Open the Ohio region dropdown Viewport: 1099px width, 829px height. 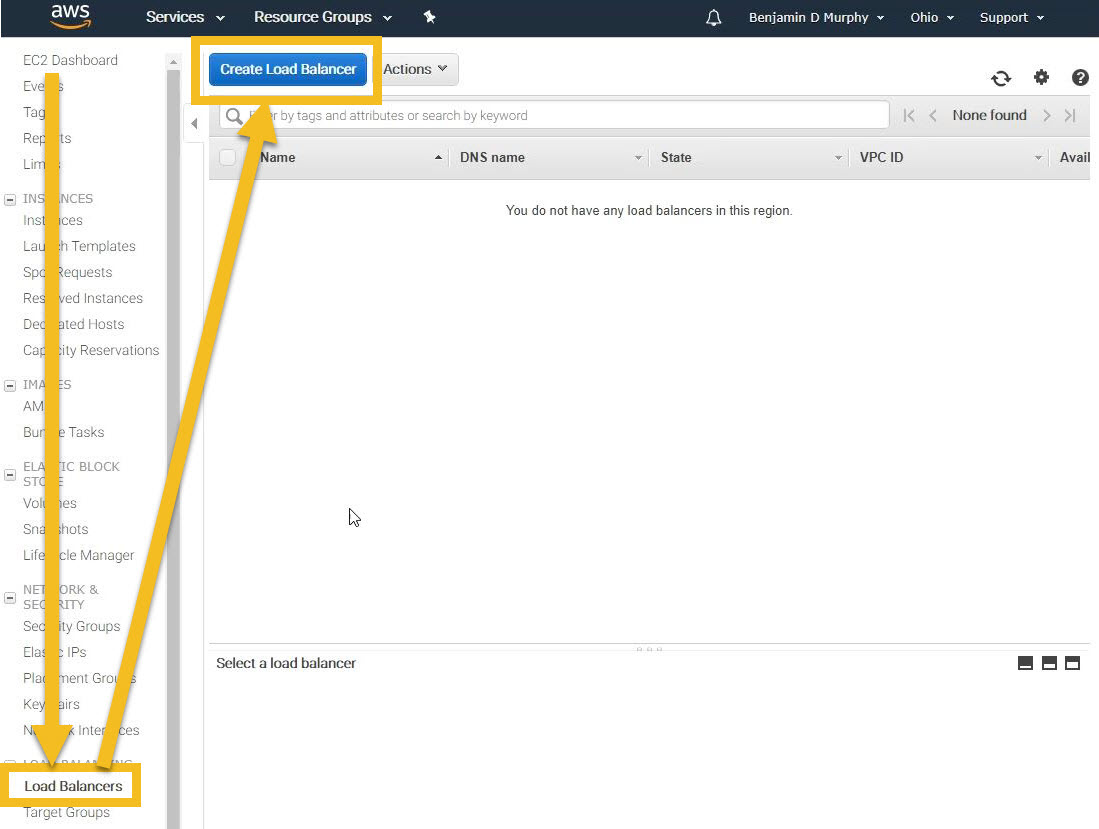coord(931,18)
